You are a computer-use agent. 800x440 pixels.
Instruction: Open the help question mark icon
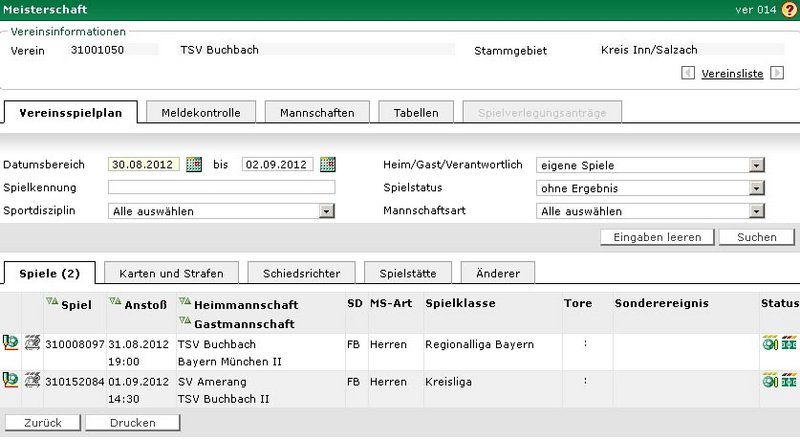789,9
